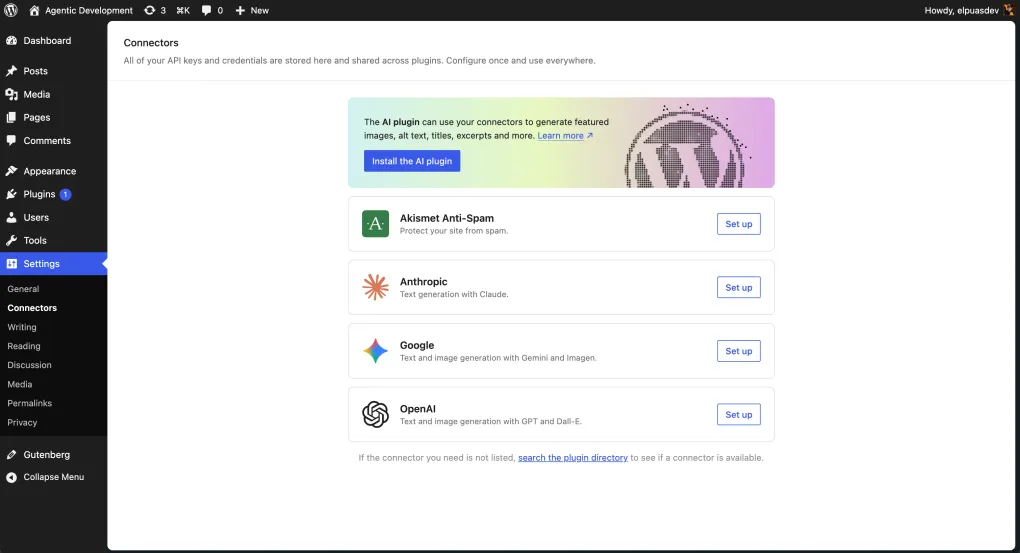Click the Dashboard gauge icon
Screen dimensions: 1020x553
coord(12,40)
